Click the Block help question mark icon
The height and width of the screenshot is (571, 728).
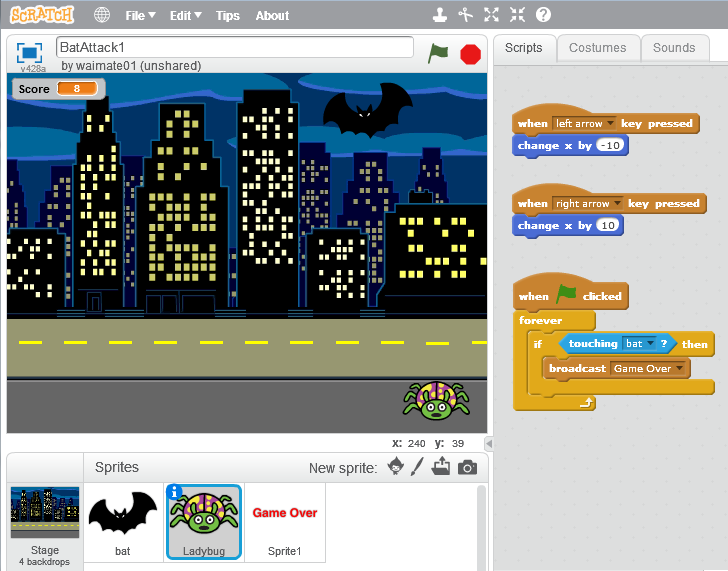click(x=543, y=15)
